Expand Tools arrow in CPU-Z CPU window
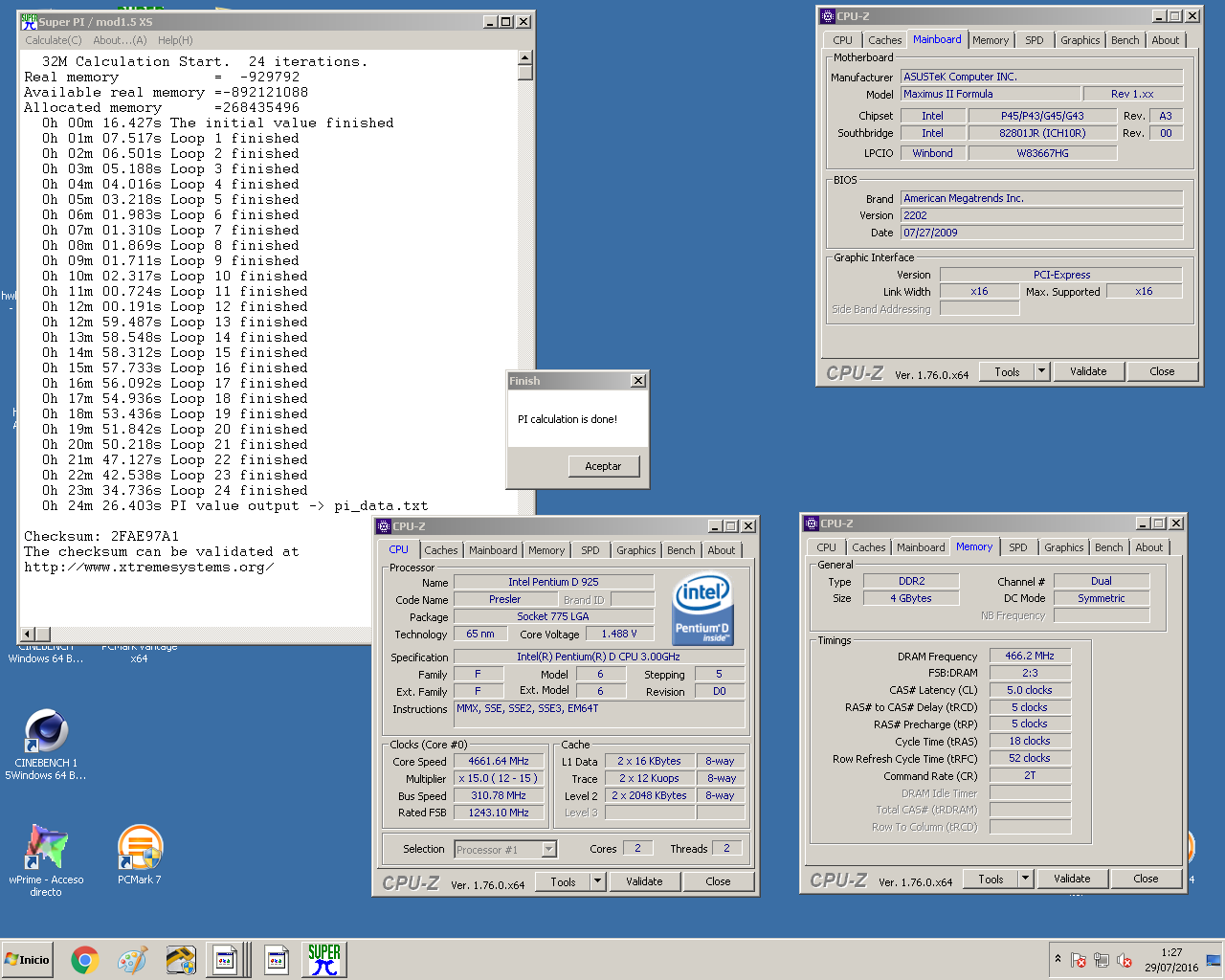1225x980 pixels. click(x=598, y=881)
